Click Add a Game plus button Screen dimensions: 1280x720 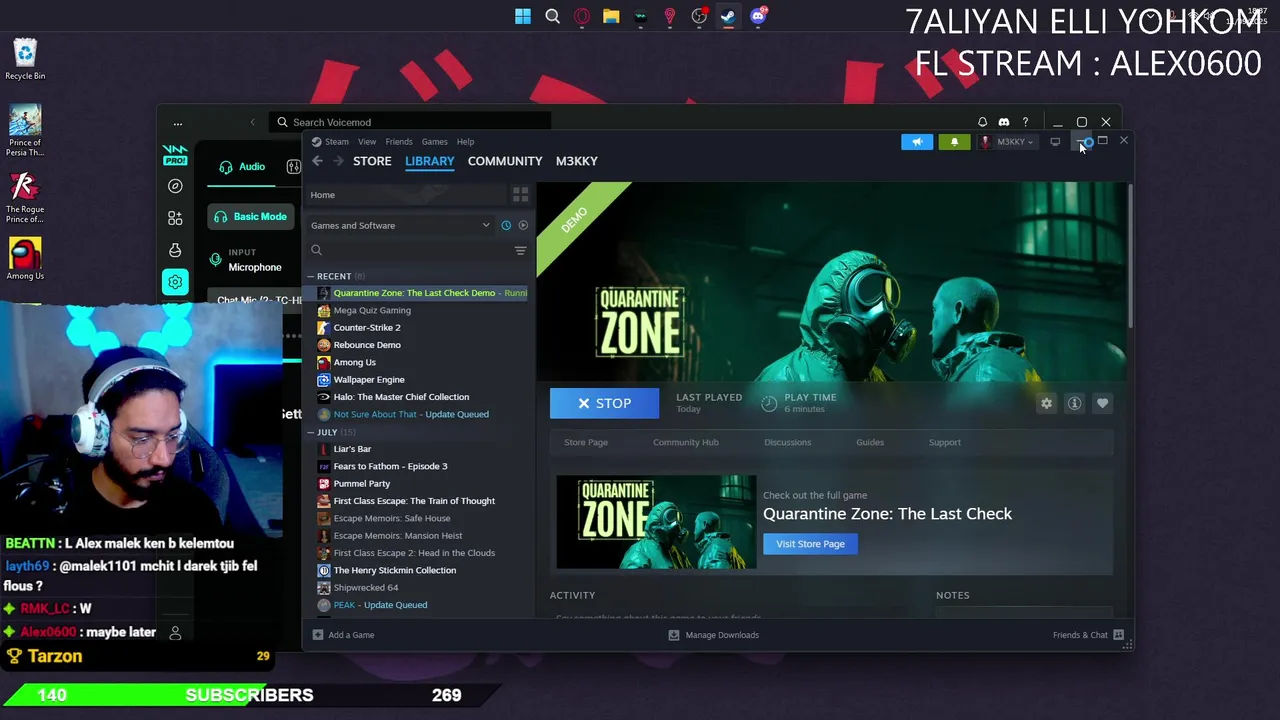point(343,635)
